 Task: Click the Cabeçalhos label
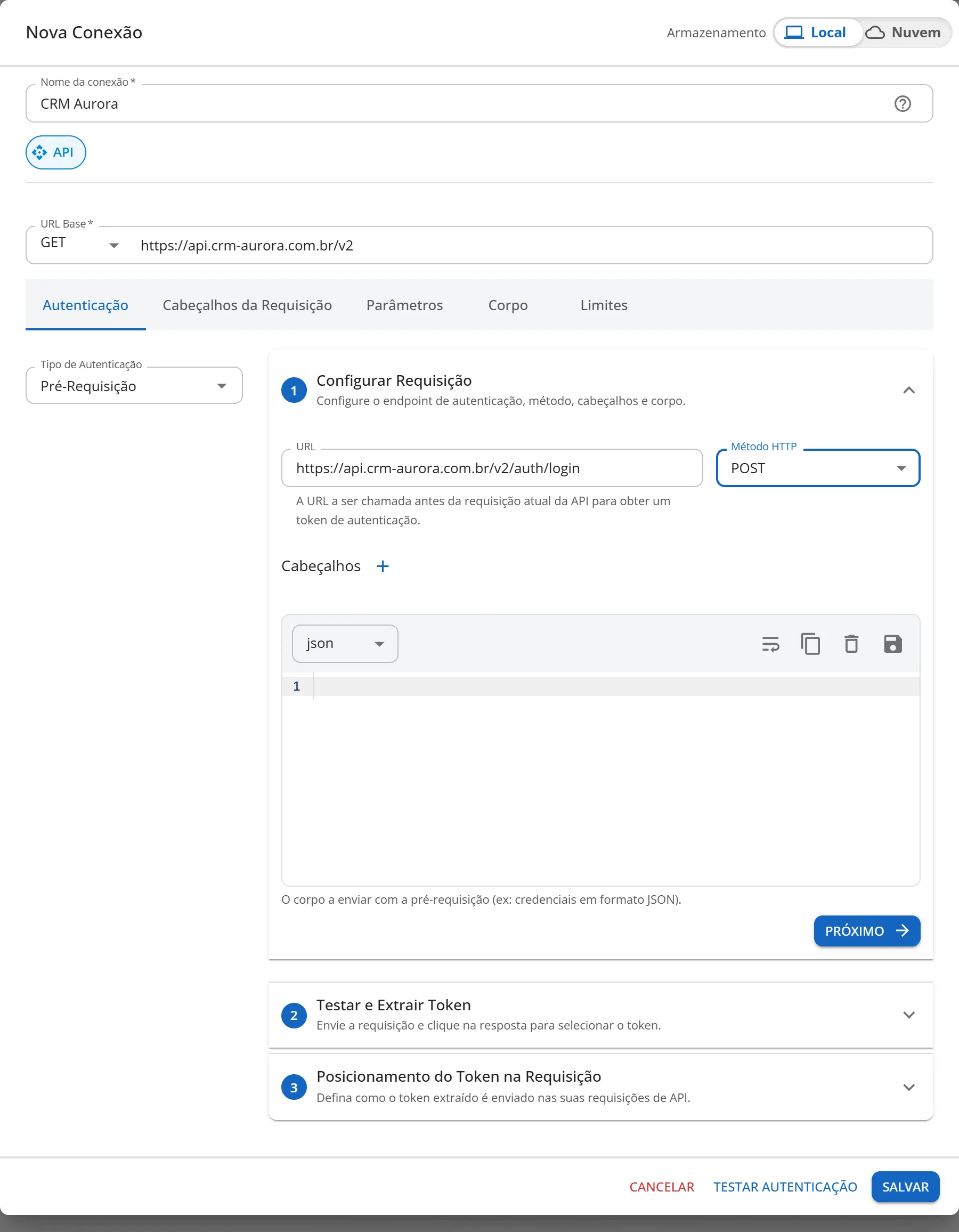[x=320, y=566]
